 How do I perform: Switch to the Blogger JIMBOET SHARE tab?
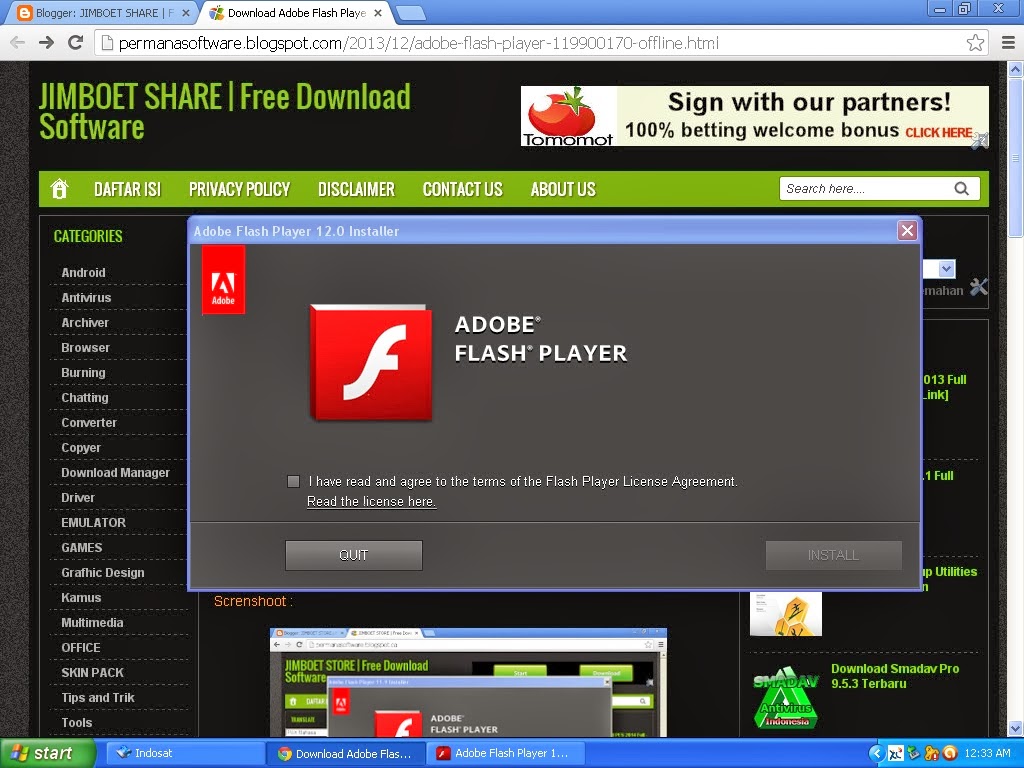[x=90, y=12]
